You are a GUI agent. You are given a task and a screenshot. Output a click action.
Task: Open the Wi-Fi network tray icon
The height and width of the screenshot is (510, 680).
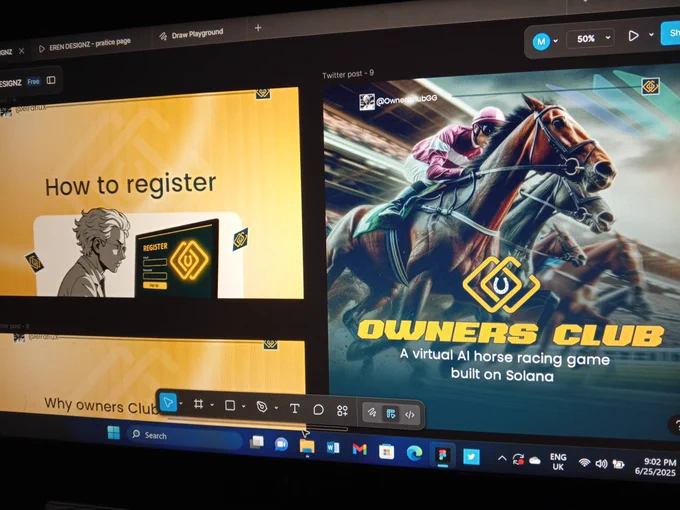point(585,463)
